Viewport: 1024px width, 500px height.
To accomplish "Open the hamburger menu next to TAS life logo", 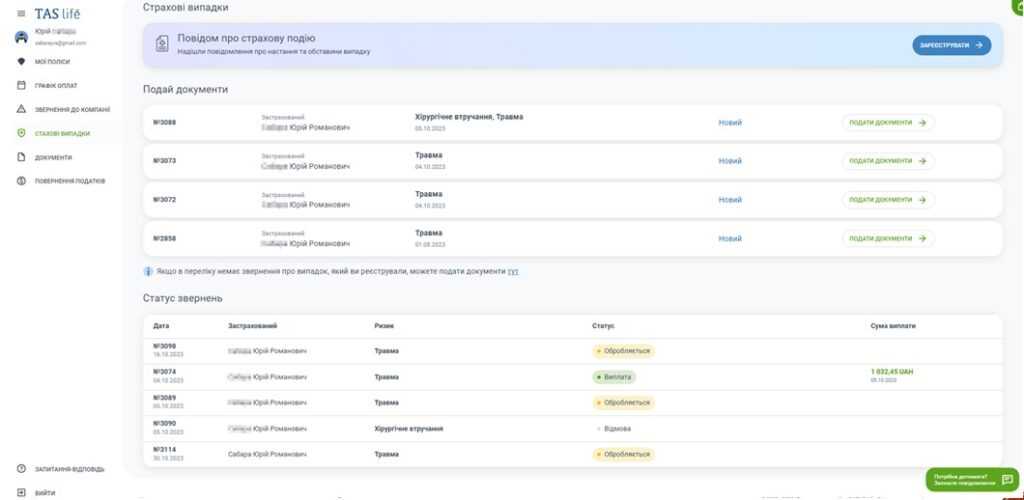I will [x=21, y=14].
